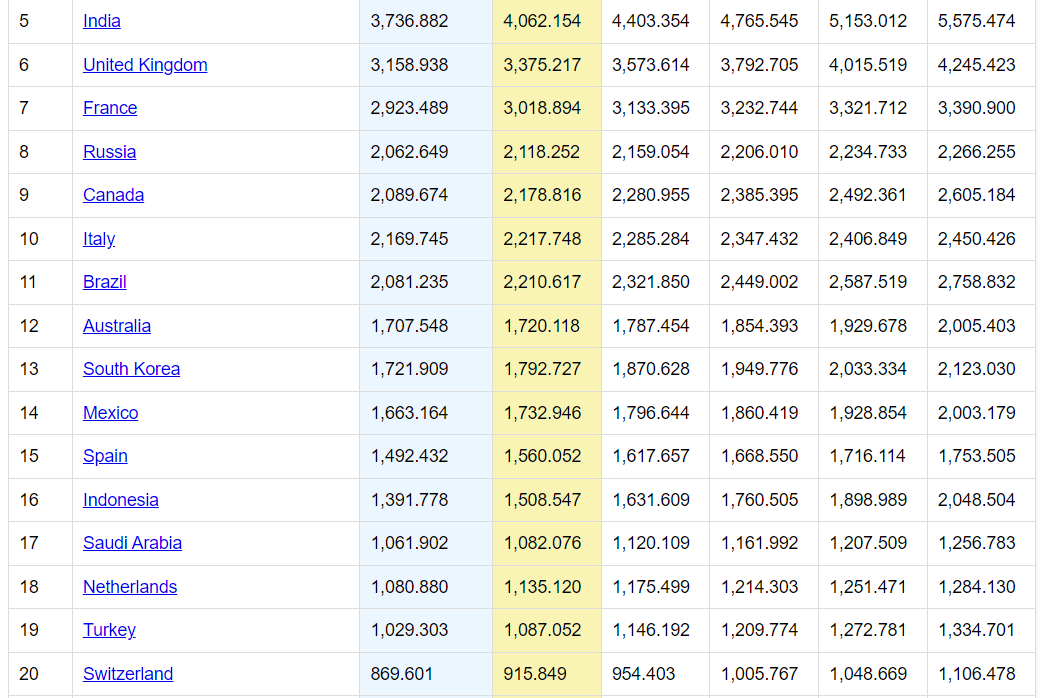Select Russia's value 2,062.649

click(409, 152)
